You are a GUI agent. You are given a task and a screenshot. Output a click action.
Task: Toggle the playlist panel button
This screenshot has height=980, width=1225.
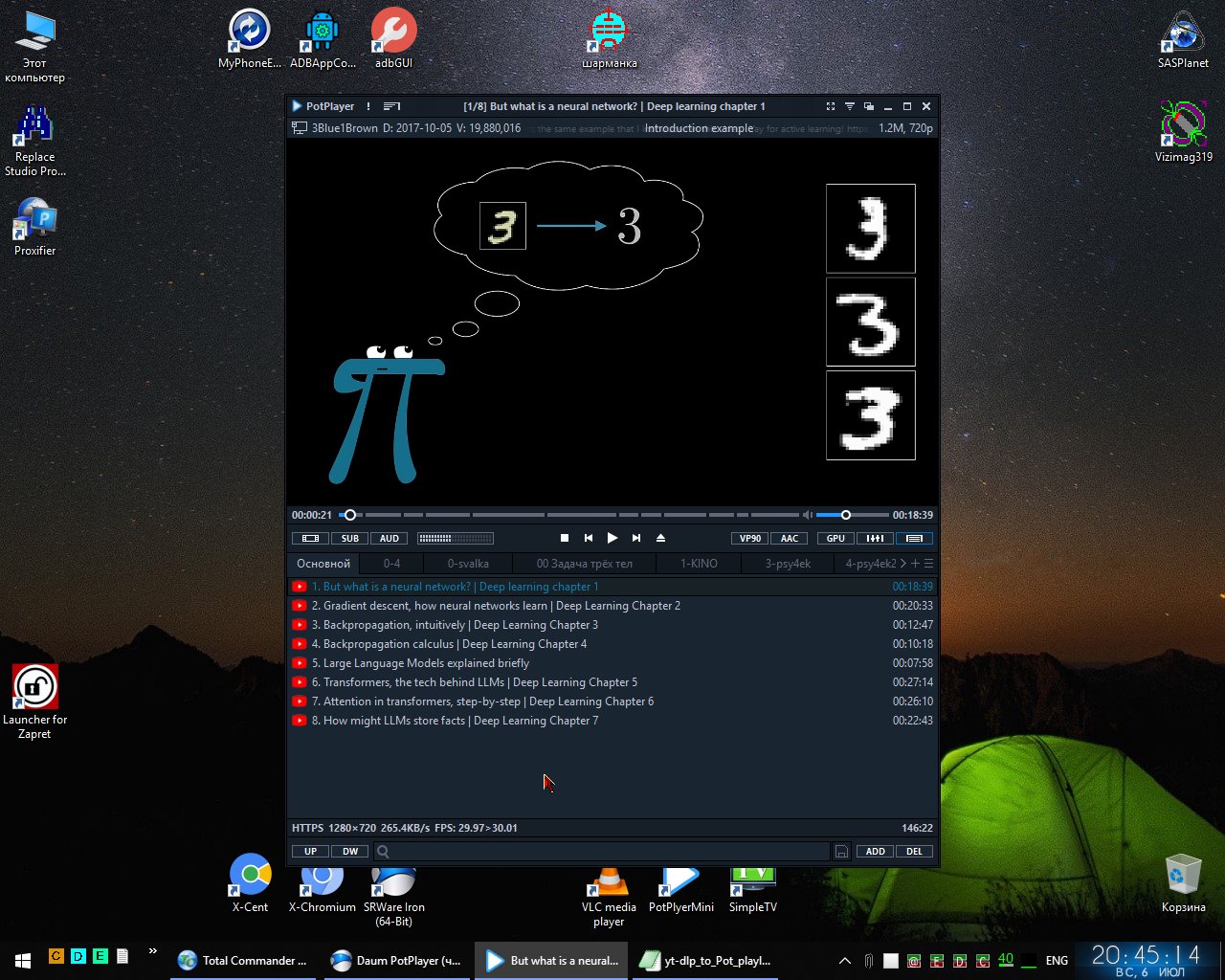914,538
